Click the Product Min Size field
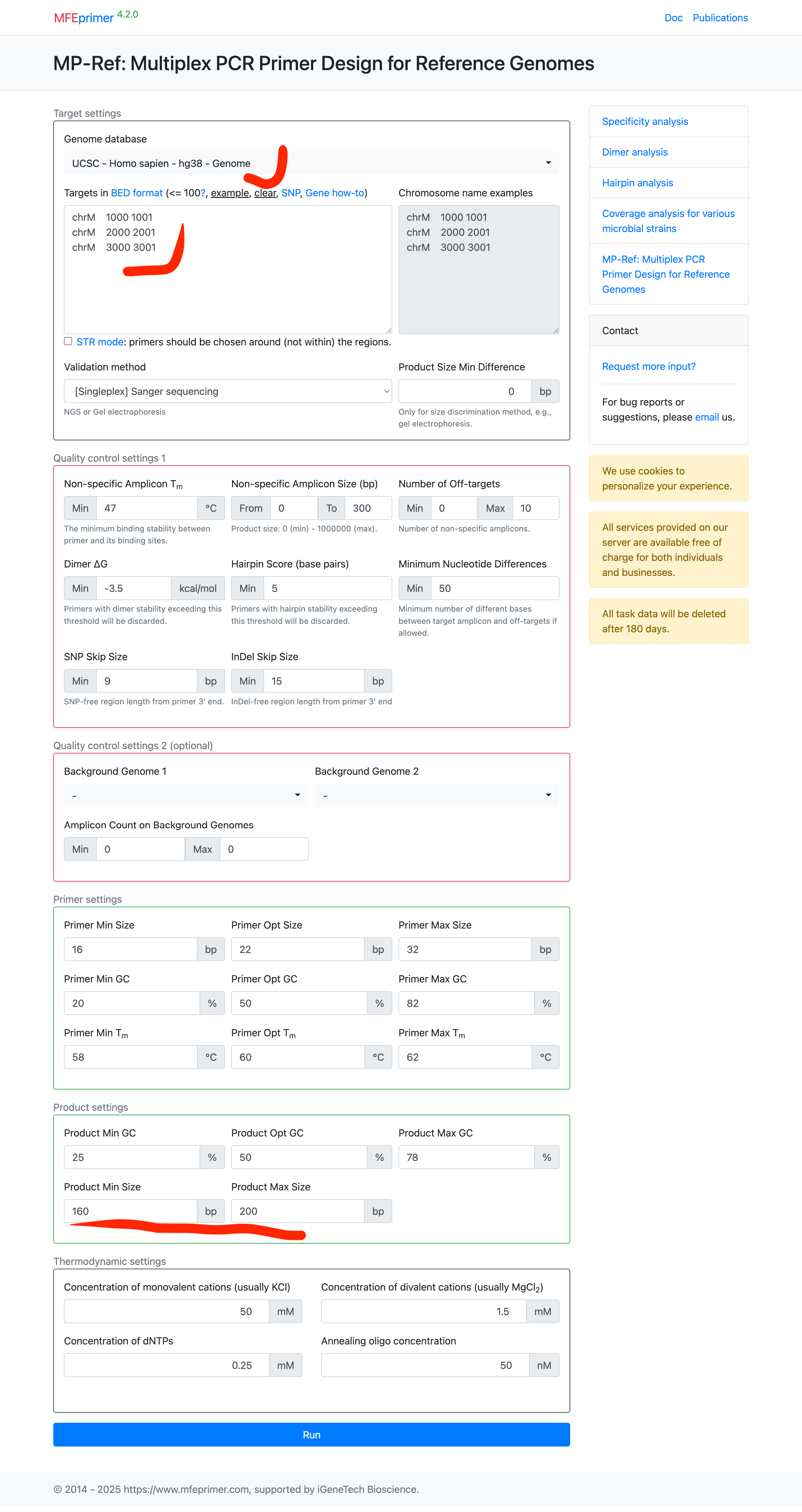 pos(130,1211)
